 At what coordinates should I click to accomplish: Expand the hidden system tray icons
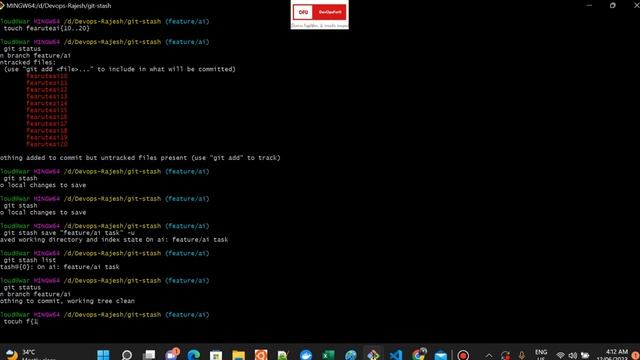pos(489,356)
